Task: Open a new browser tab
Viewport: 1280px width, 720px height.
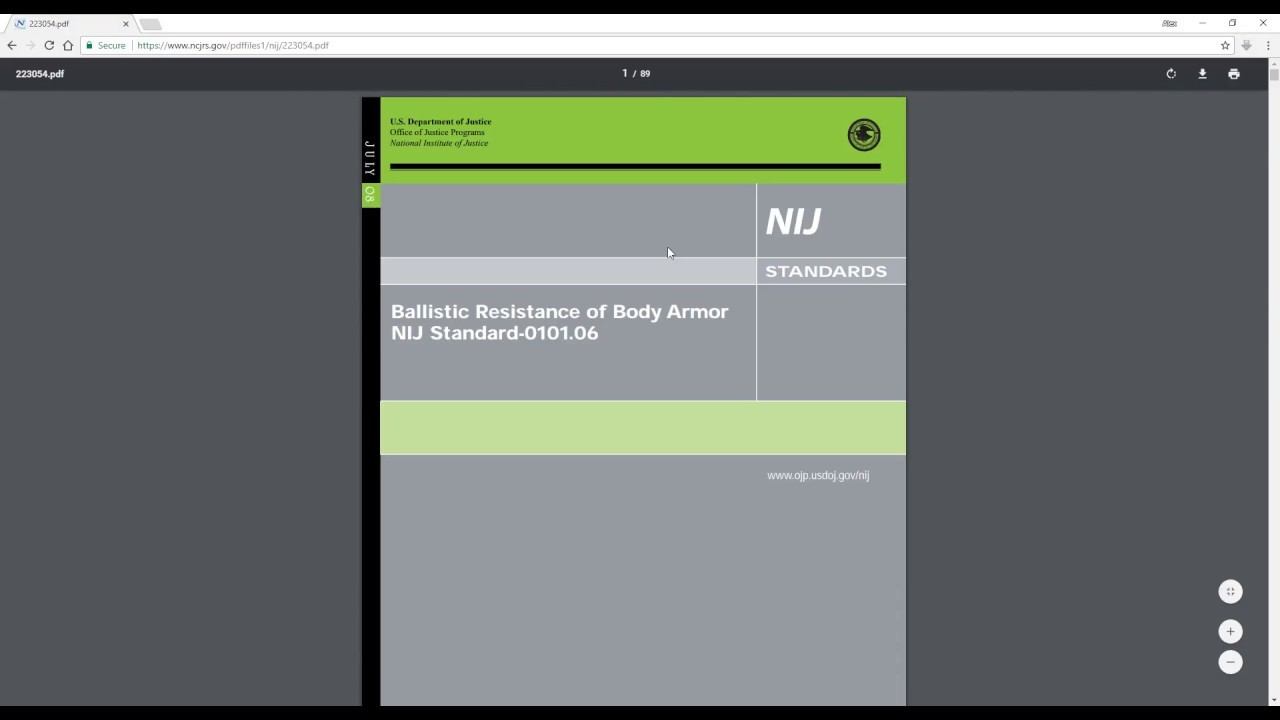Action: click(x=150, y=24)
